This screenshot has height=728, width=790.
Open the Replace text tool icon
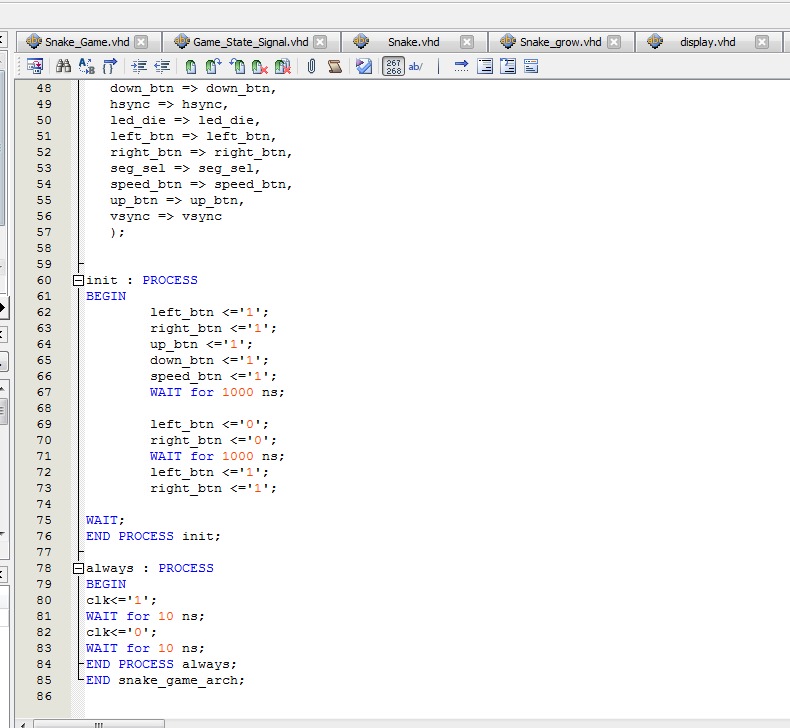pyautogui.click(x=86, y=66)
